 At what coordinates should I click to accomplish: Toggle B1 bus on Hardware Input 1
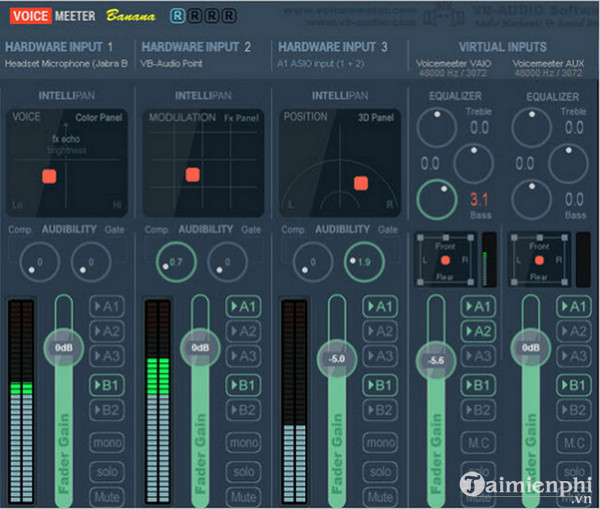pos(107,385)
